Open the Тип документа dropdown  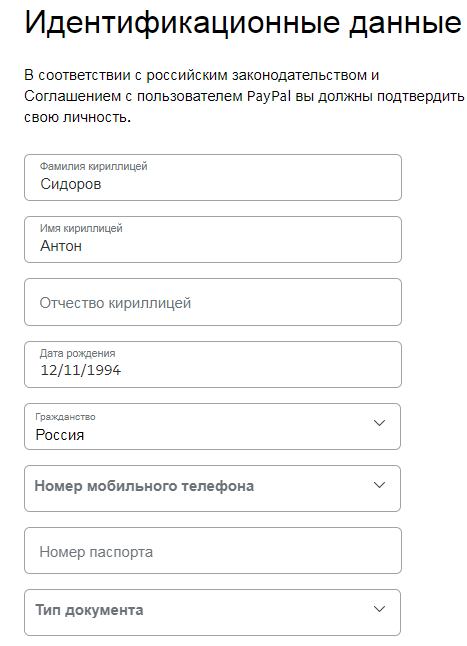click(212, 613)
